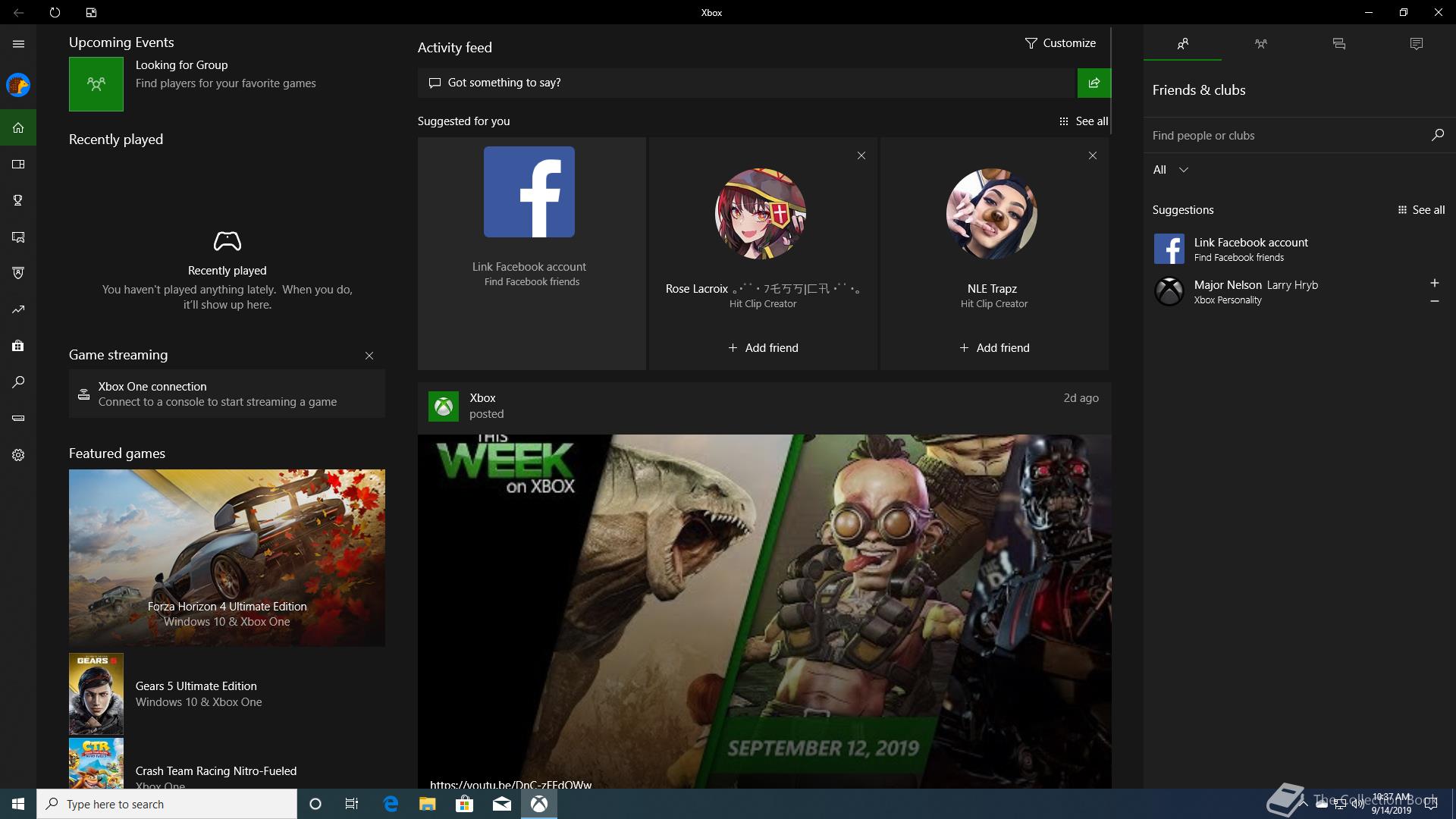Open Forza Horizon 4 featured image
The width and height of the screenshot is (1456, 819).
(227, 558)
